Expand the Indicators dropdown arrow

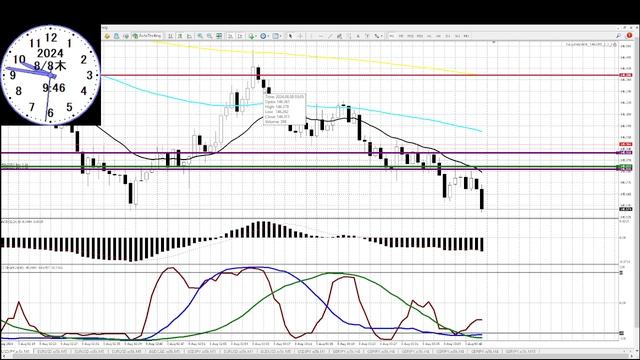tap(256, 36)
